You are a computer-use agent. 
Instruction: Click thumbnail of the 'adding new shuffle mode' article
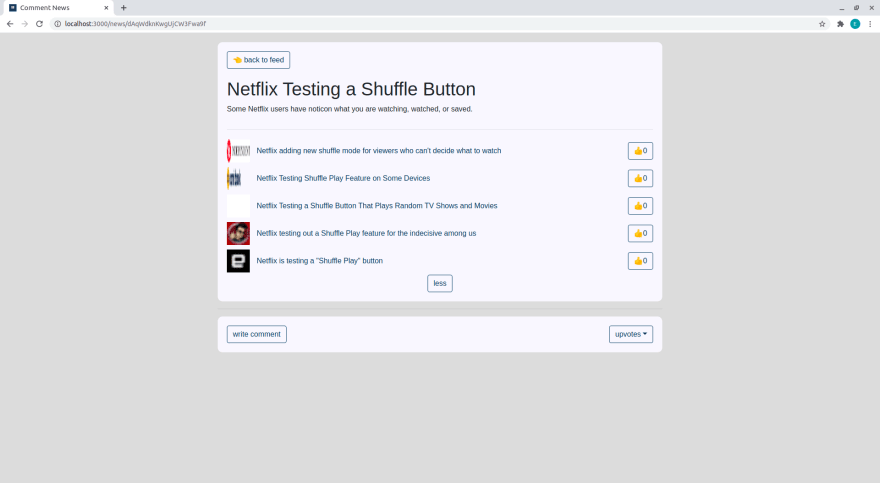239,151
